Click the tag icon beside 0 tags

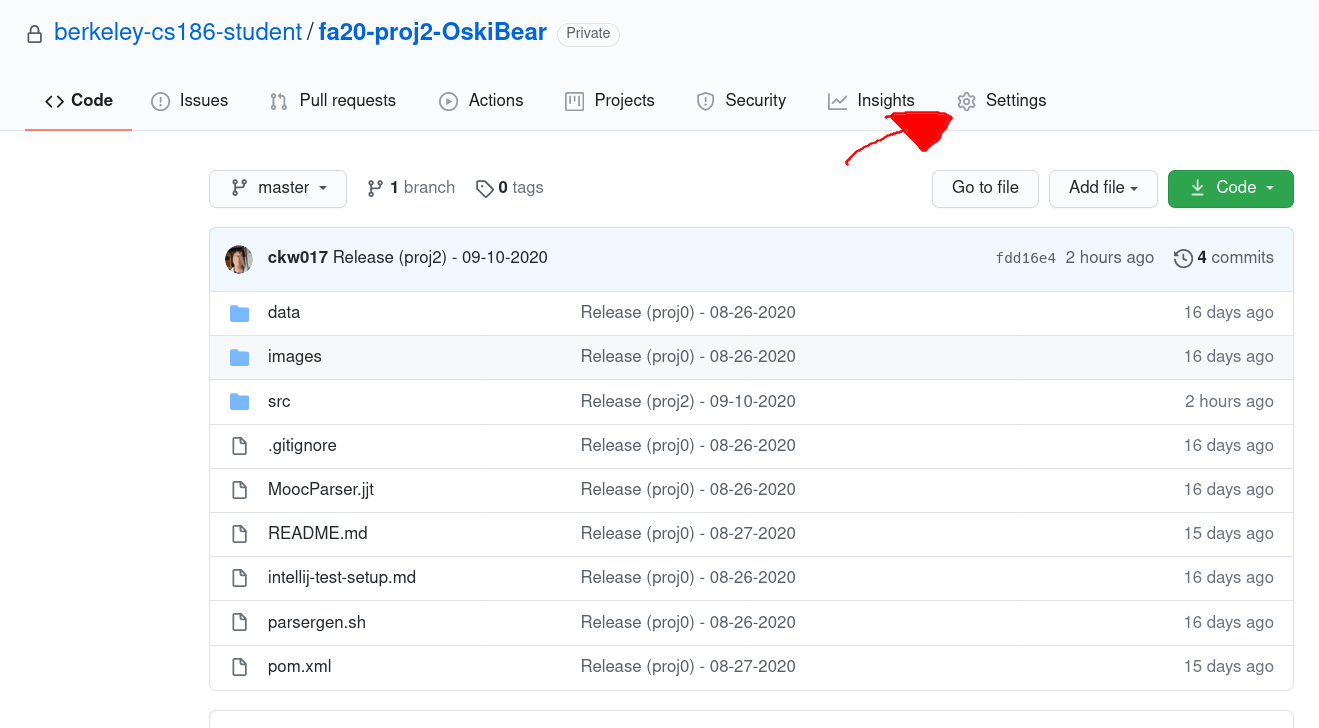pos(484,188)
